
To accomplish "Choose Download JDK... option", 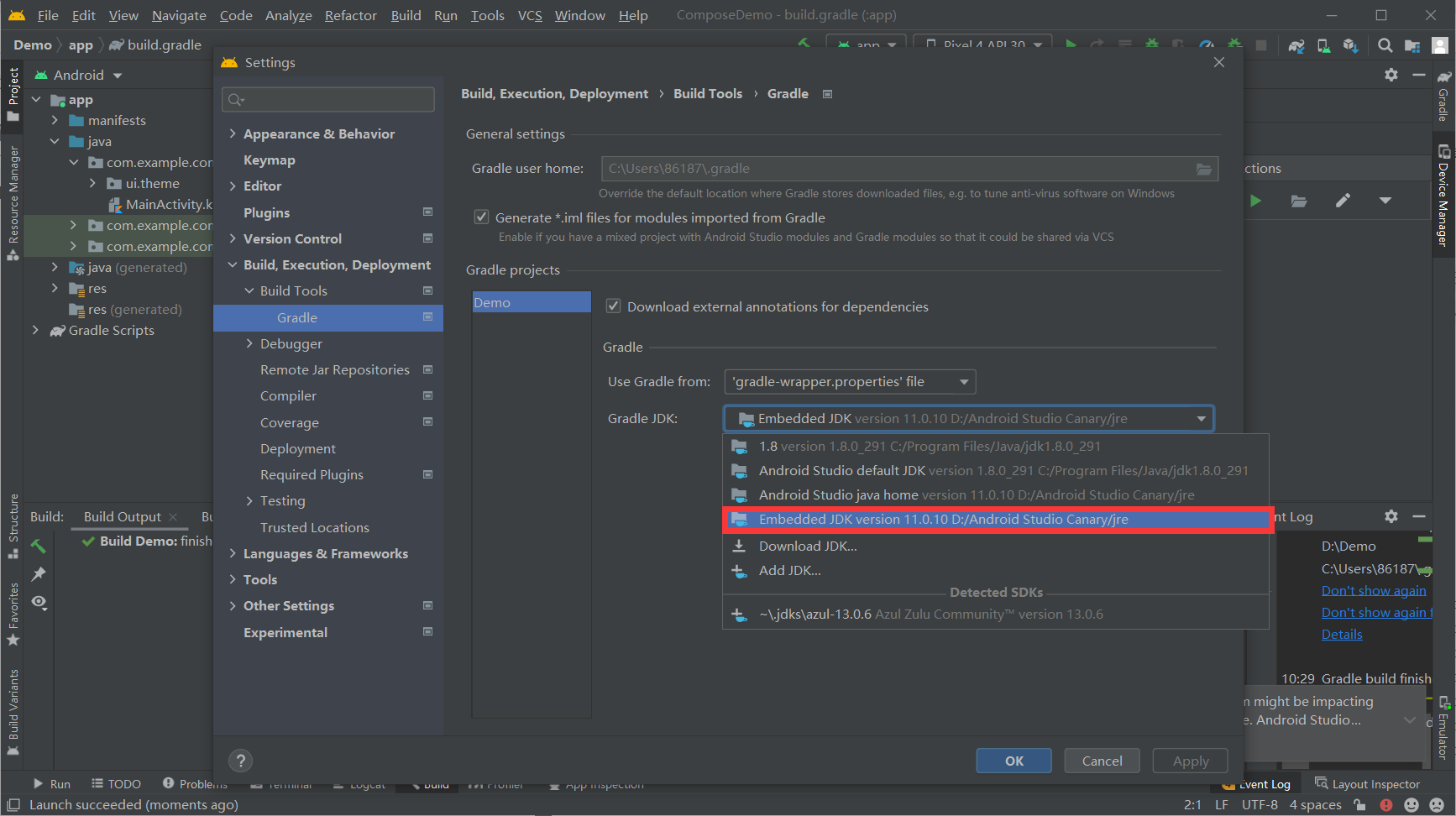I will pyautogui.click(x=995, y=546).
